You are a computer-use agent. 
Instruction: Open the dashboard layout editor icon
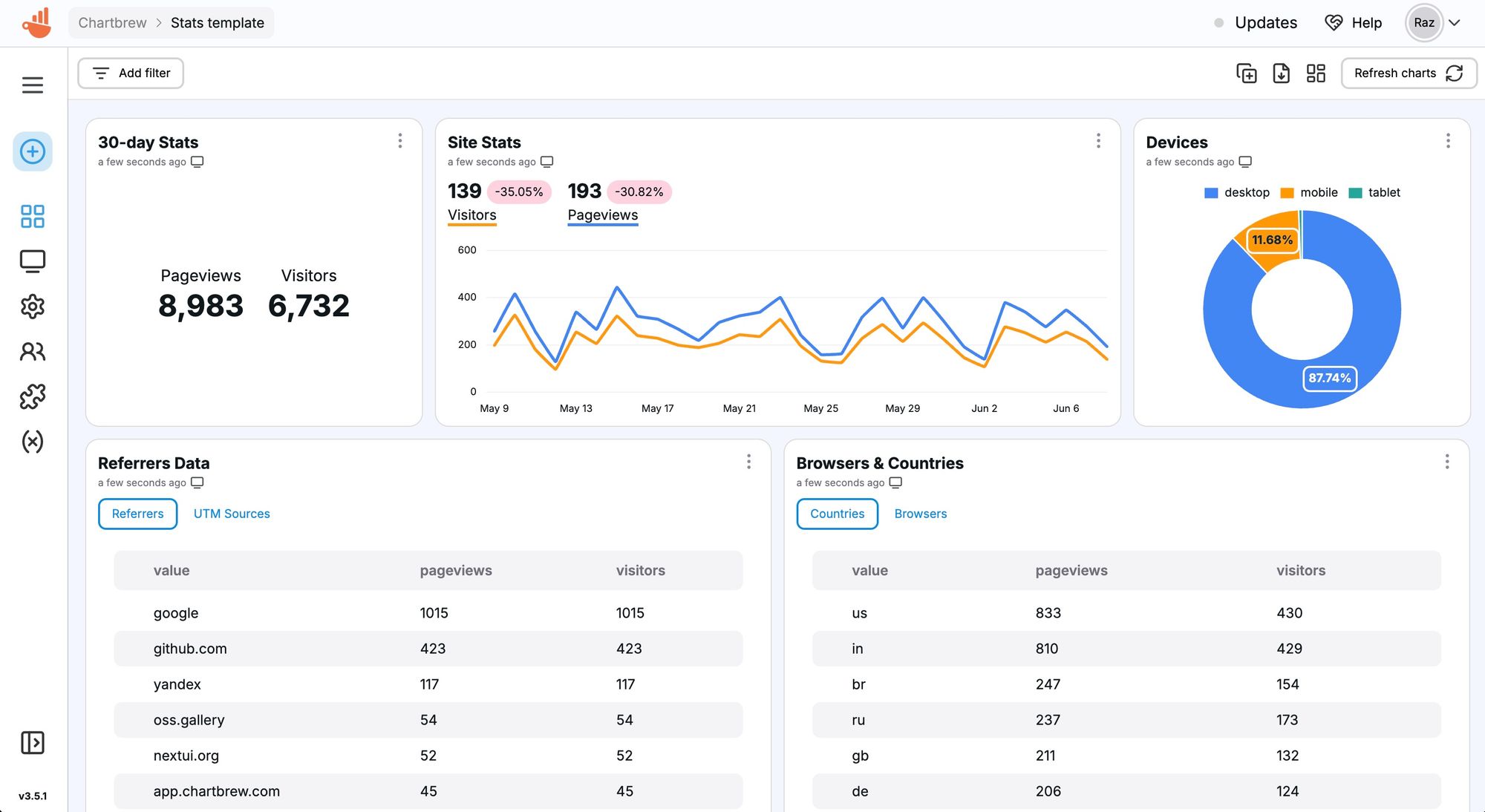tap(1316, 73)
